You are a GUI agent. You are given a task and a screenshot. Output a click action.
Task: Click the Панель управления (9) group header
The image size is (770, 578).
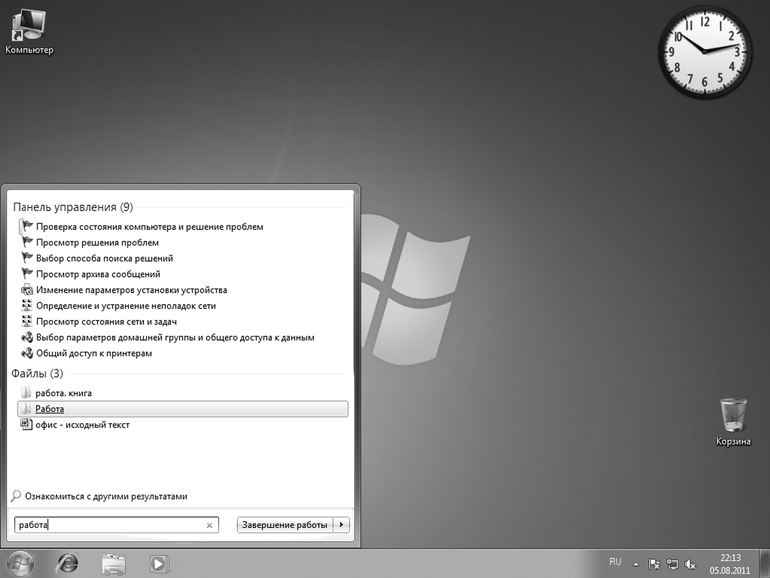[73, 207]
